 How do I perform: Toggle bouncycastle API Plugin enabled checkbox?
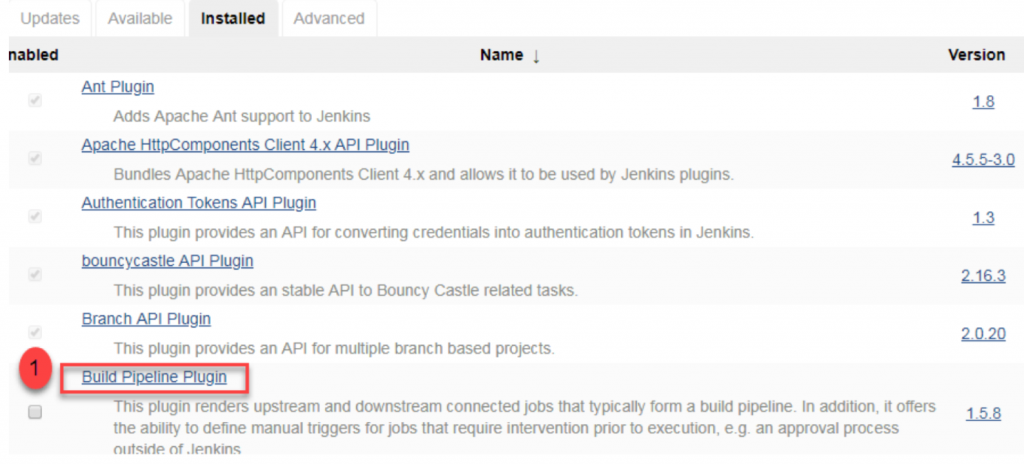click(35, 274)
